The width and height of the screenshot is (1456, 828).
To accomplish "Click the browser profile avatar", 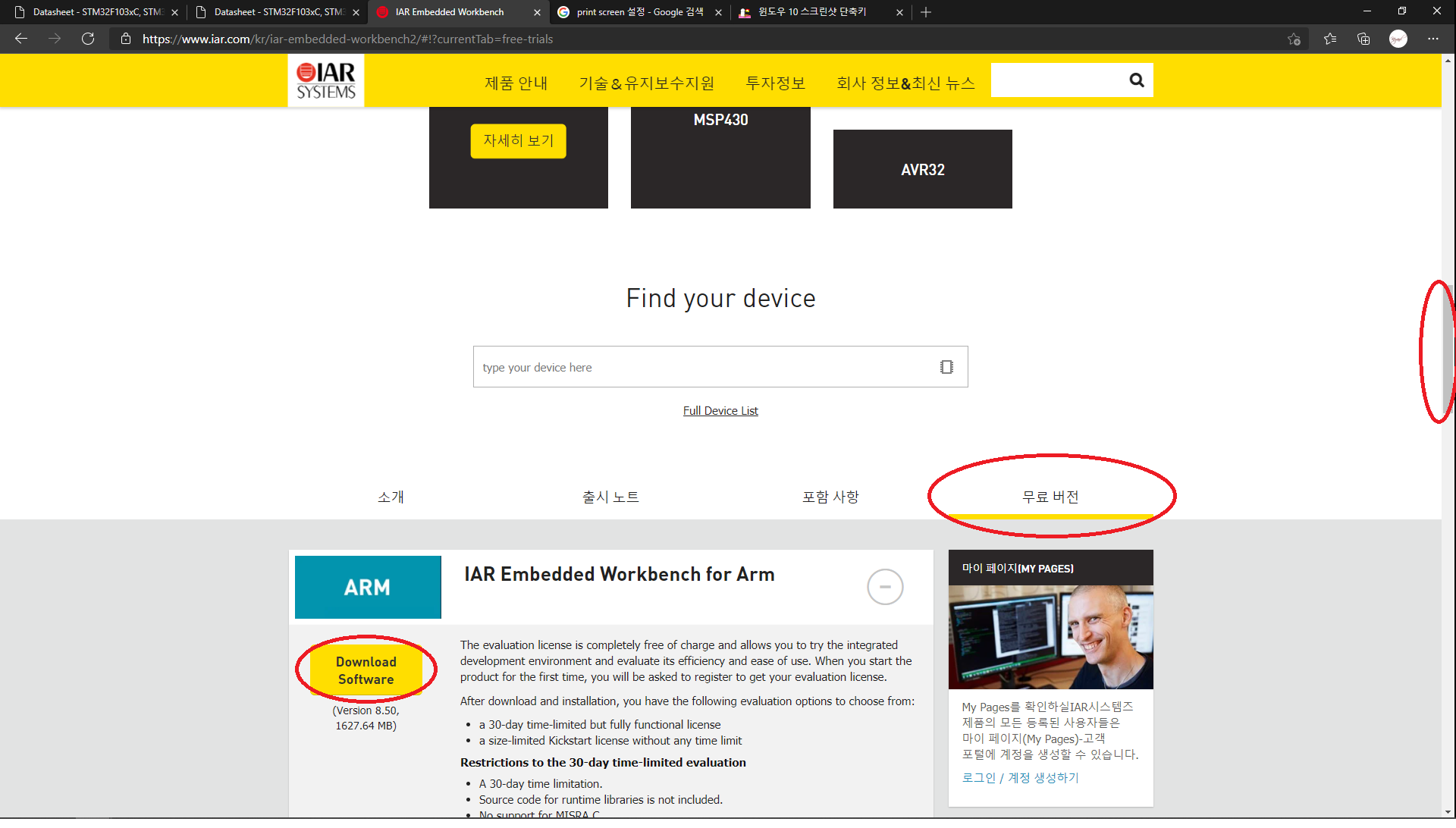I will [1398, 39].
